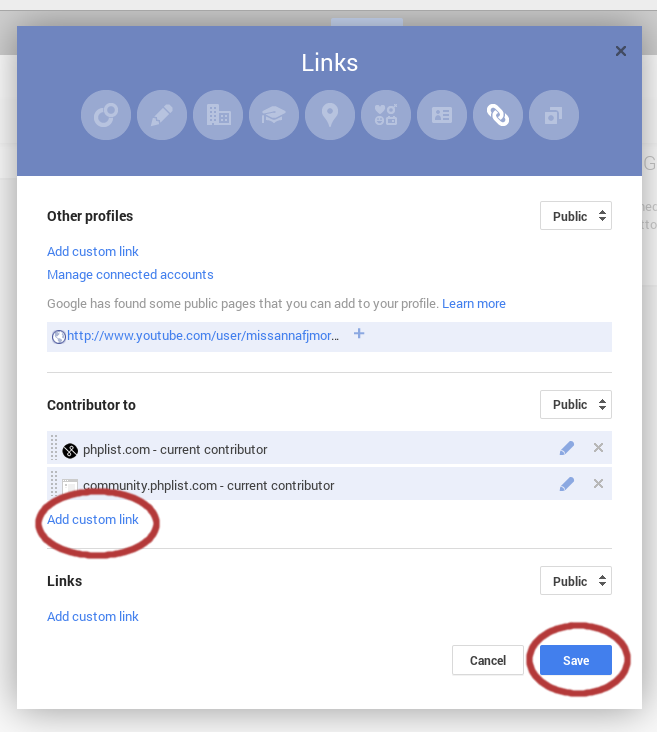Viewport: 657px width, 732px height.
Task: Cancel the Links dialog
Action: click(x=487, y=660)
